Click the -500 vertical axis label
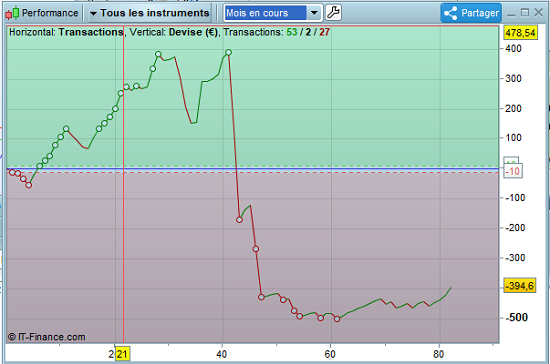The width and height of the screenshot is (550, 364). [516, 317]
